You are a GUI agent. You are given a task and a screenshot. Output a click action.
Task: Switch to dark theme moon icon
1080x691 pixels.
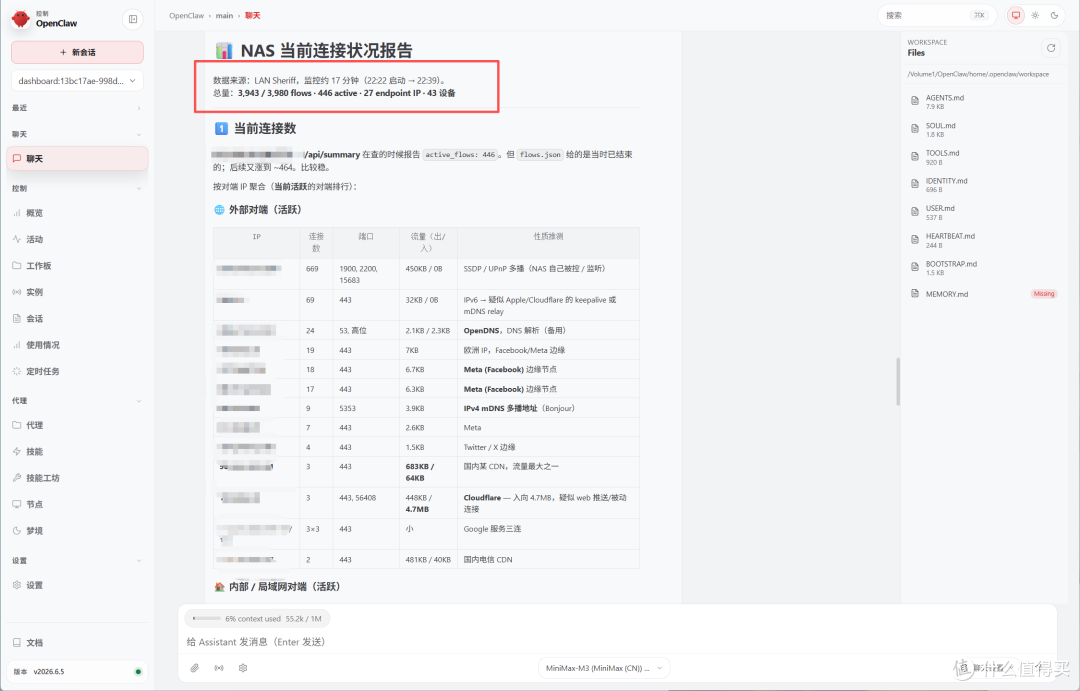point(1054,15)
